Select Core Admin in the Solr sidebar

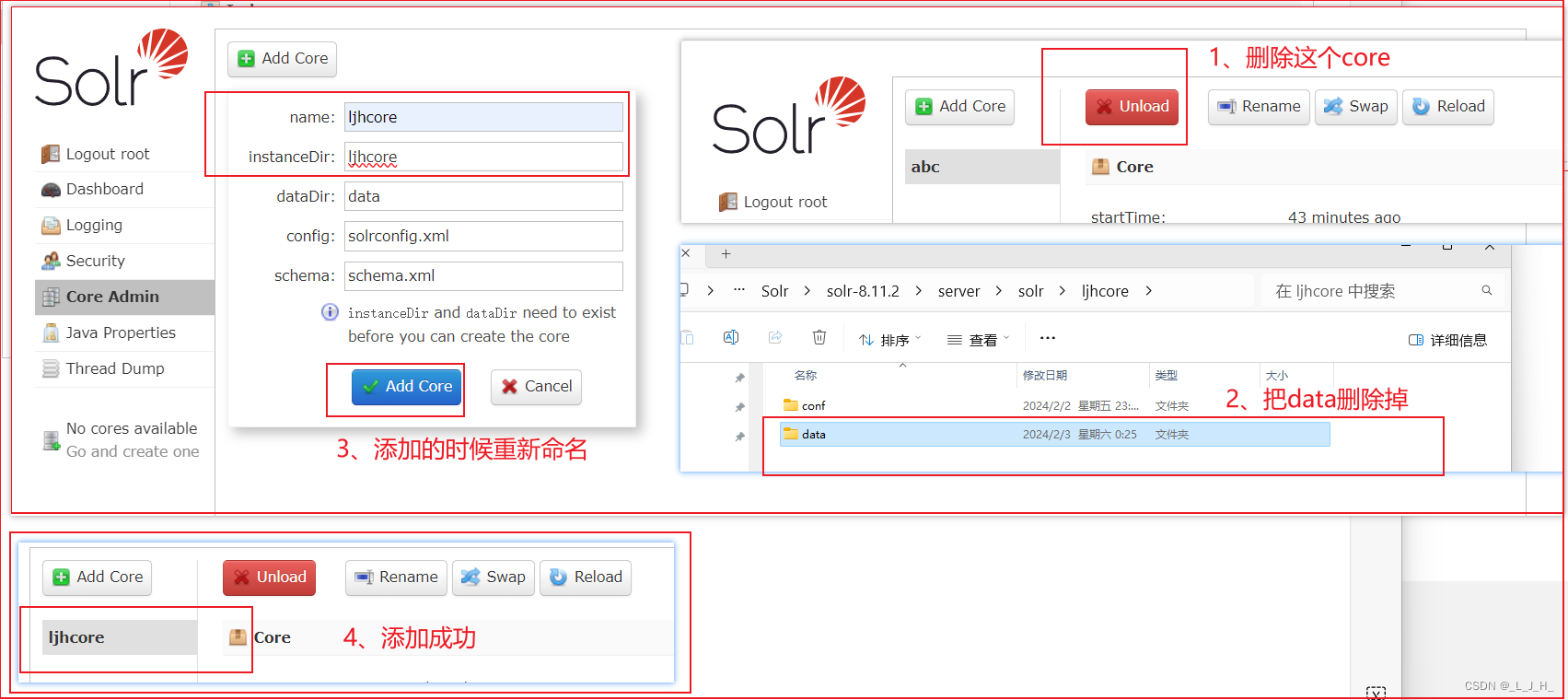tap(124, 297)
